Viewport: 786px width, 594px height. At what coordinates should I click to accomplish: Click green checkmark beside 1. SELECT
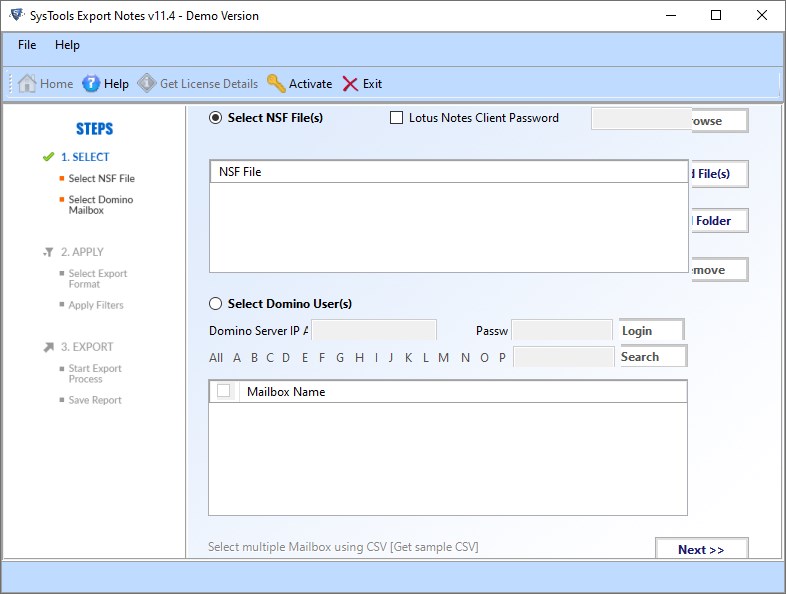48,157
